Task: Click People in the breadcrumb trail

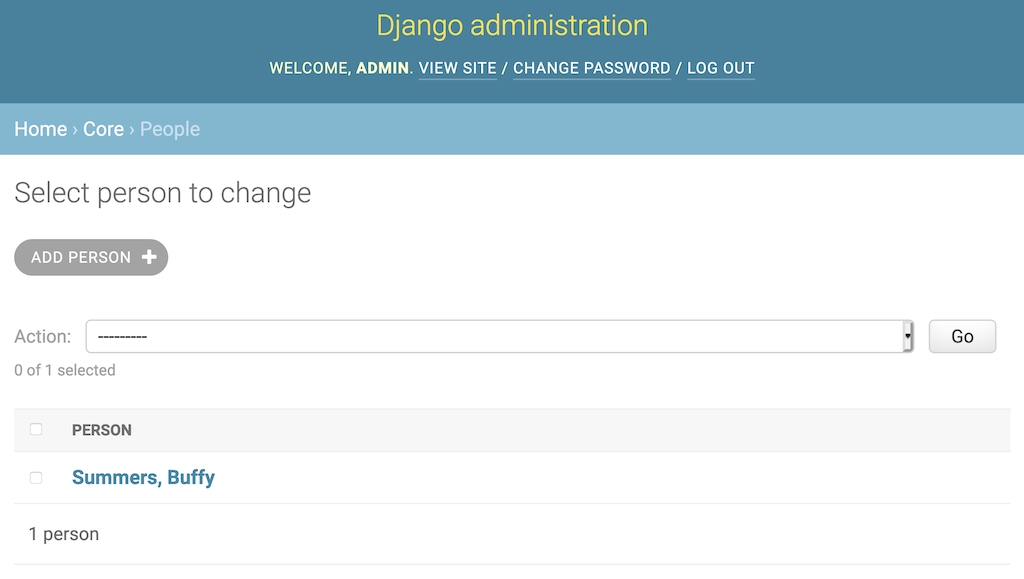Action: 170,129
